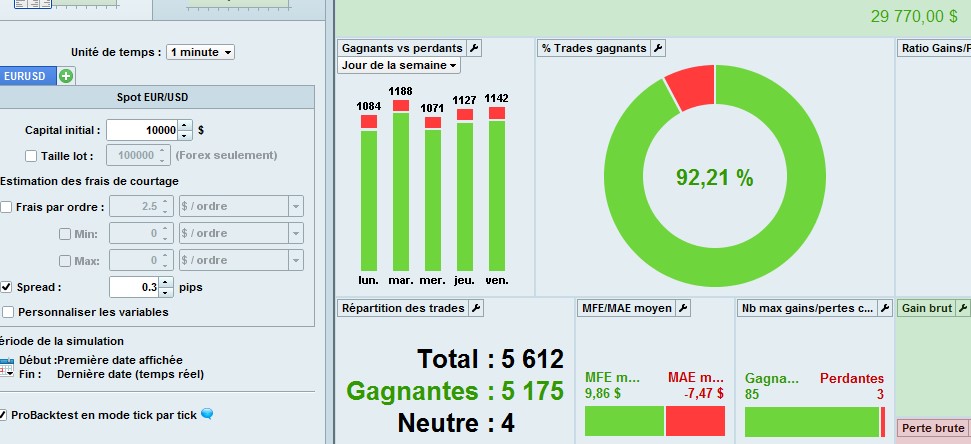Decrease Spread value with down arrow
The width and height of the screenshot is (971, 444).
click(x=166, y=292)
